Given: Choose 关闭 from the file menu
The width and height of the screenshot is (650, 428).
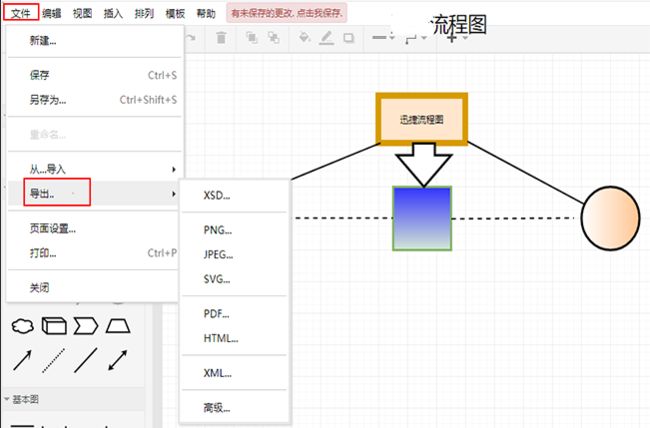Looking at the screenshot, I should click(x=95, y=287).
